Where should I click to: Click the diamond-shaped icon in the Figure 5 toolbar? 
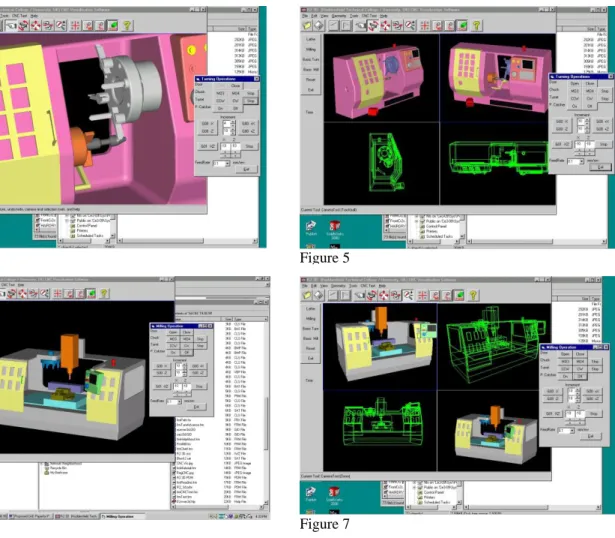319,25
